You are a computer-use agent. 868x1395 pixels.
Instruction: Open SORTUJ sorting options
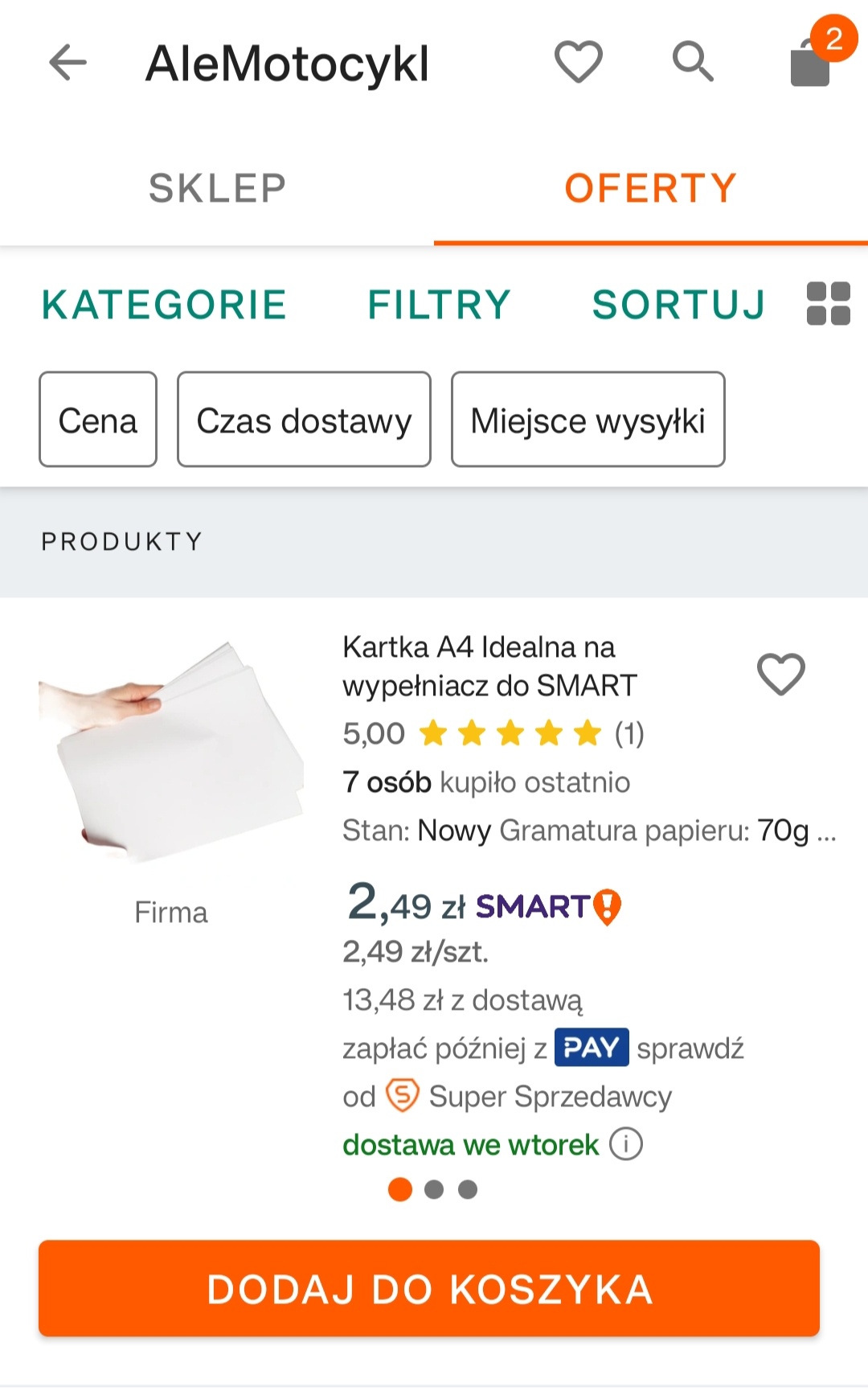(678, 305)
